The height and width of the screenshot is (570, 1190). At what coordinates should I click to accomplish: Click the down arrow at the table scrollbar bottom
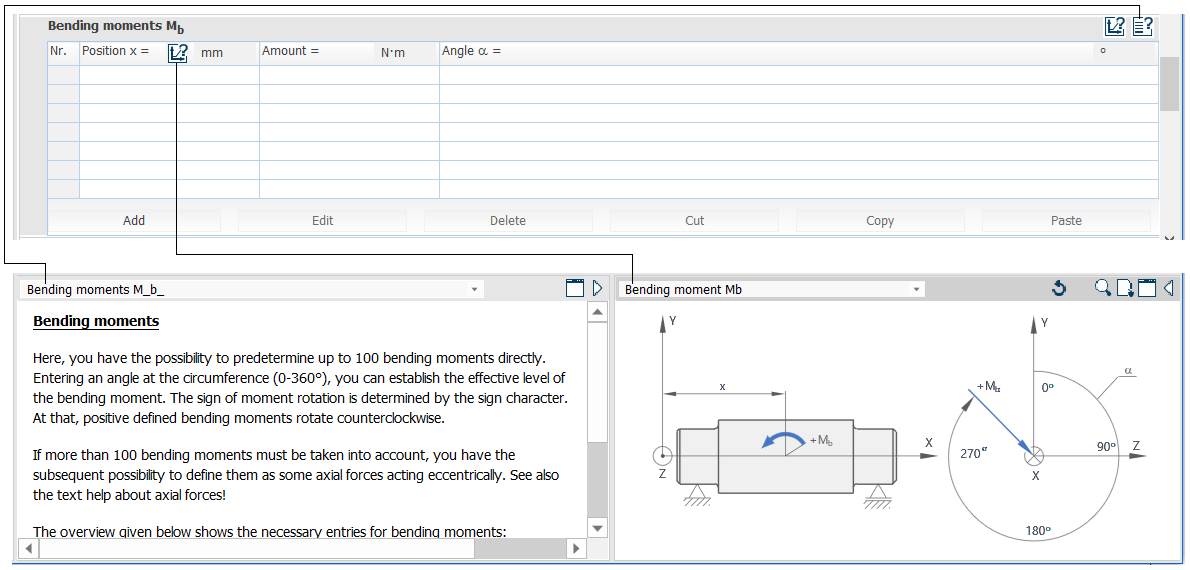pyautogui.click(x=1170, y=238)
